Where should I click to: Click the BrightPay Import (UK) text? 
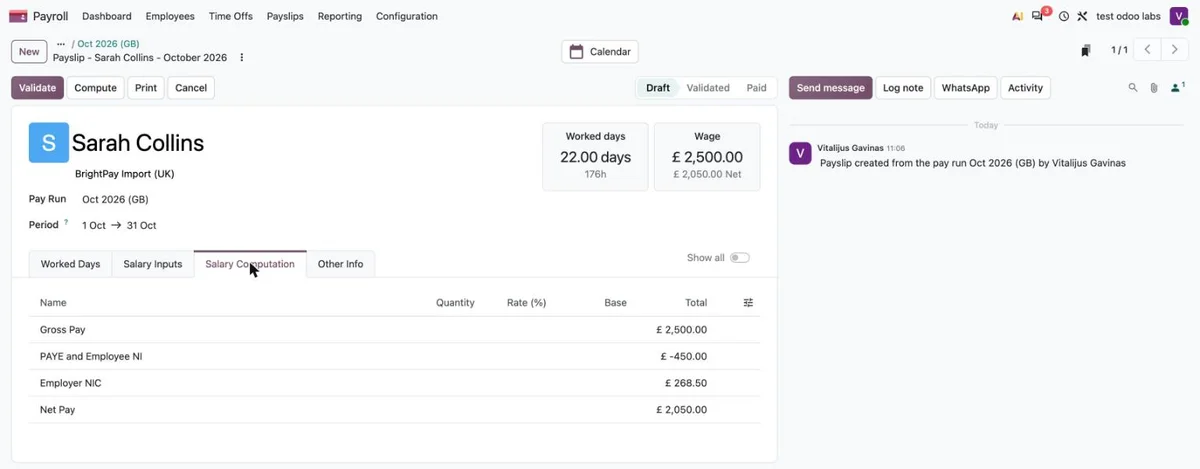[125, 174]
